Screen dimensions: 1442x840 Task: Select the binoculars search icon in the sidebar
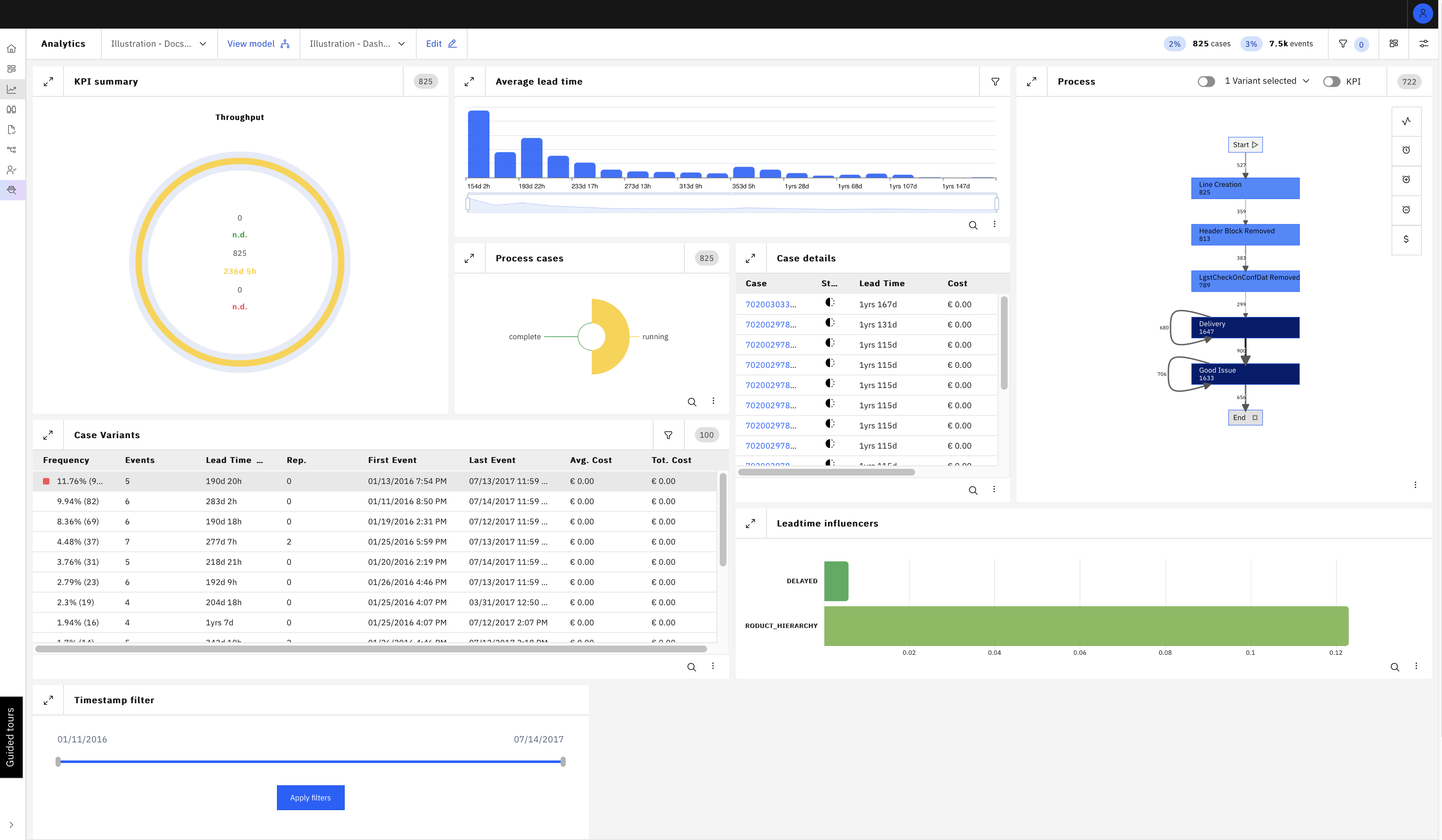tap(11, 109)
